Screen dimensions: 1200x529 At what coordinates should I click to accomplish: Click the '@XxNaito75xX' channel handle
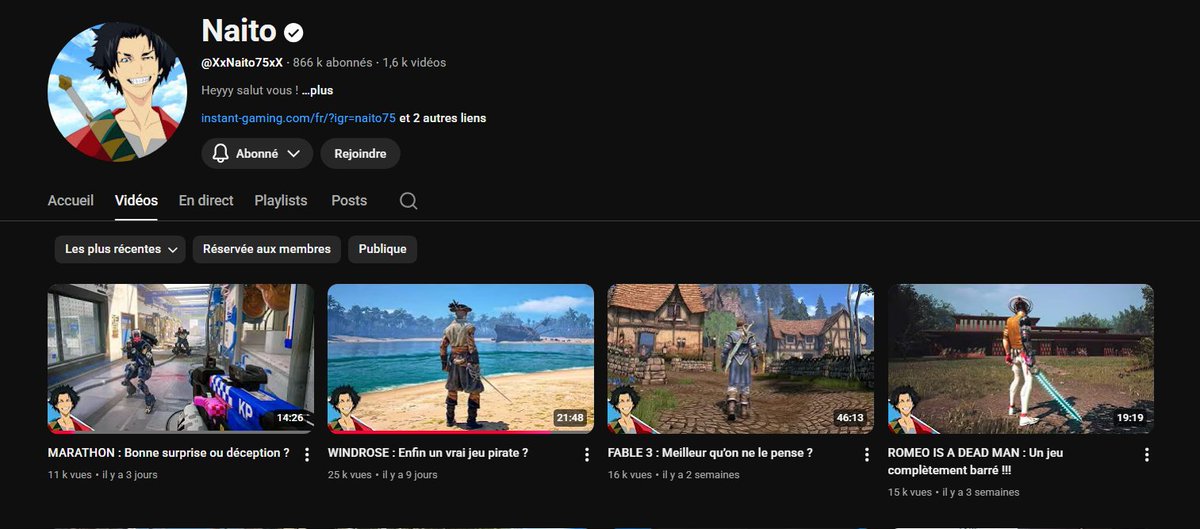tap(242, 62)
